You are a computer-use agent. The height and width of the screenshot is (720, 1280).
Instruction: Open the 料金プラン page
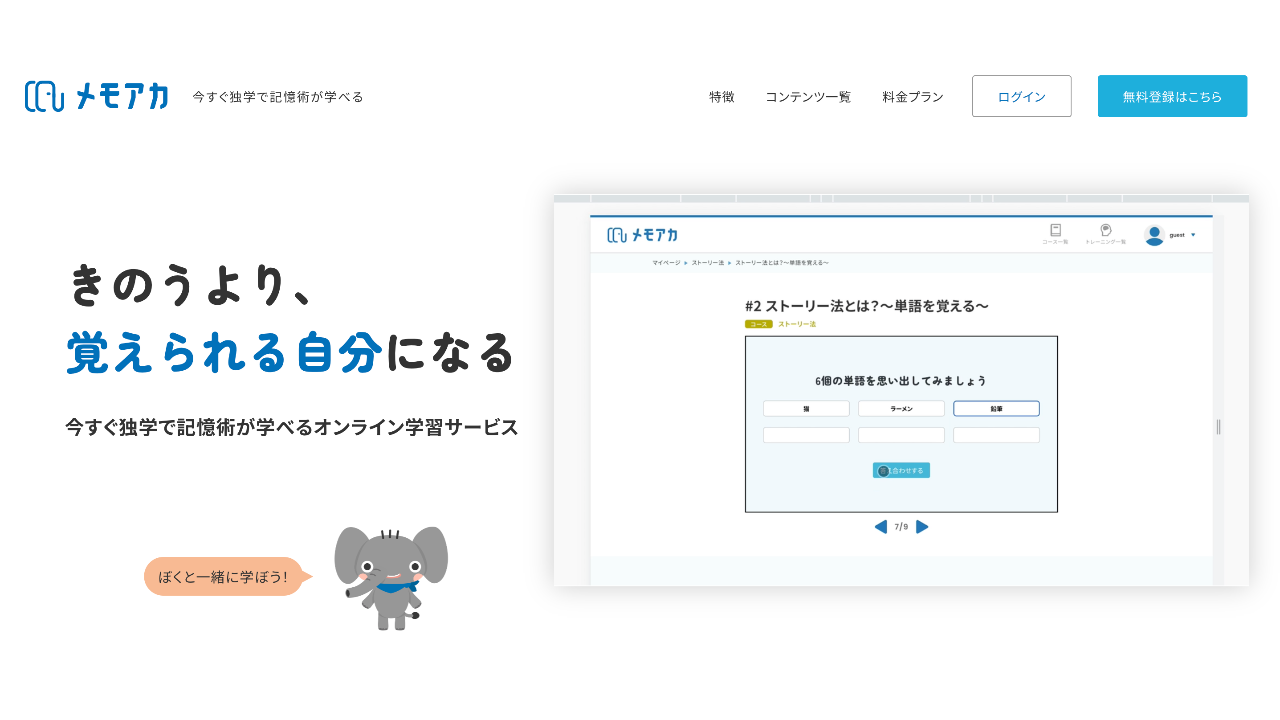pos(913,97)
